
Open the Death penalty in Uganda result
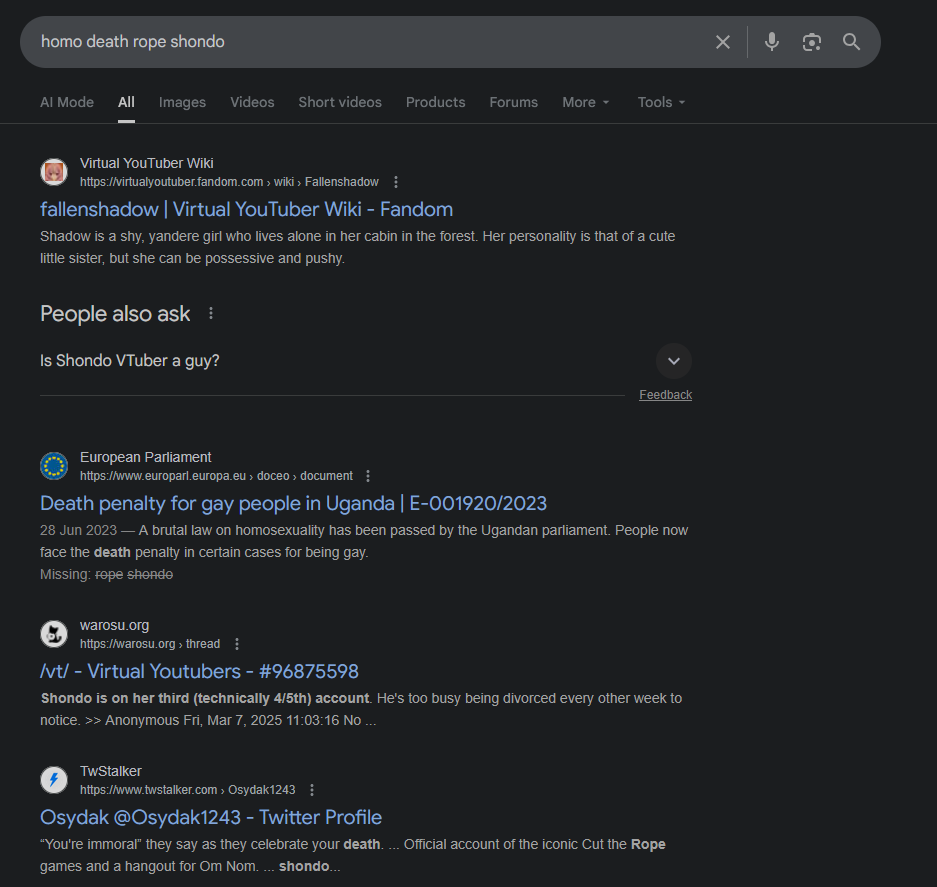coord(293,503)
